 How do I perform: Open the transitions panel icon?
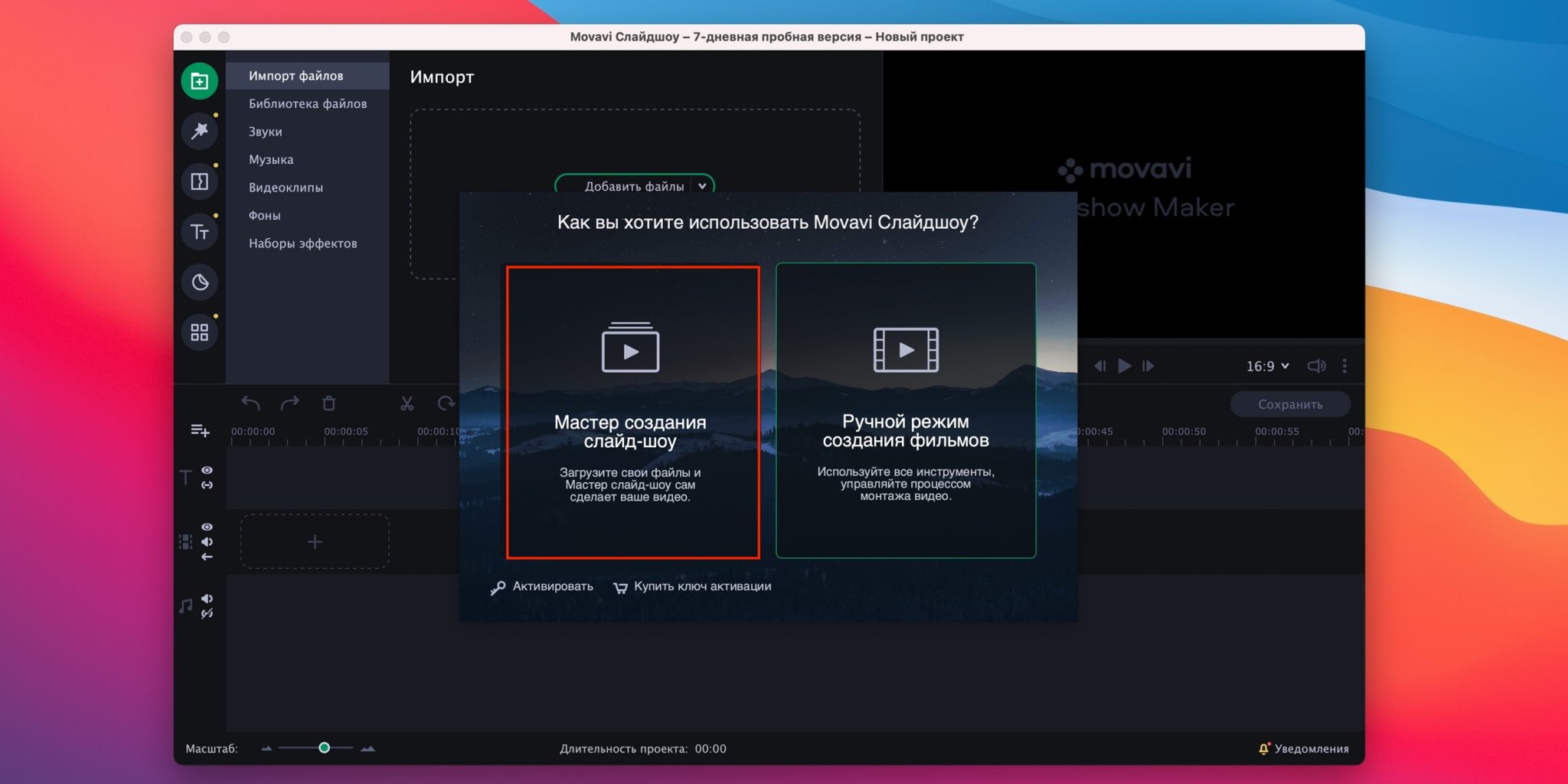click(x=199, y=181)
